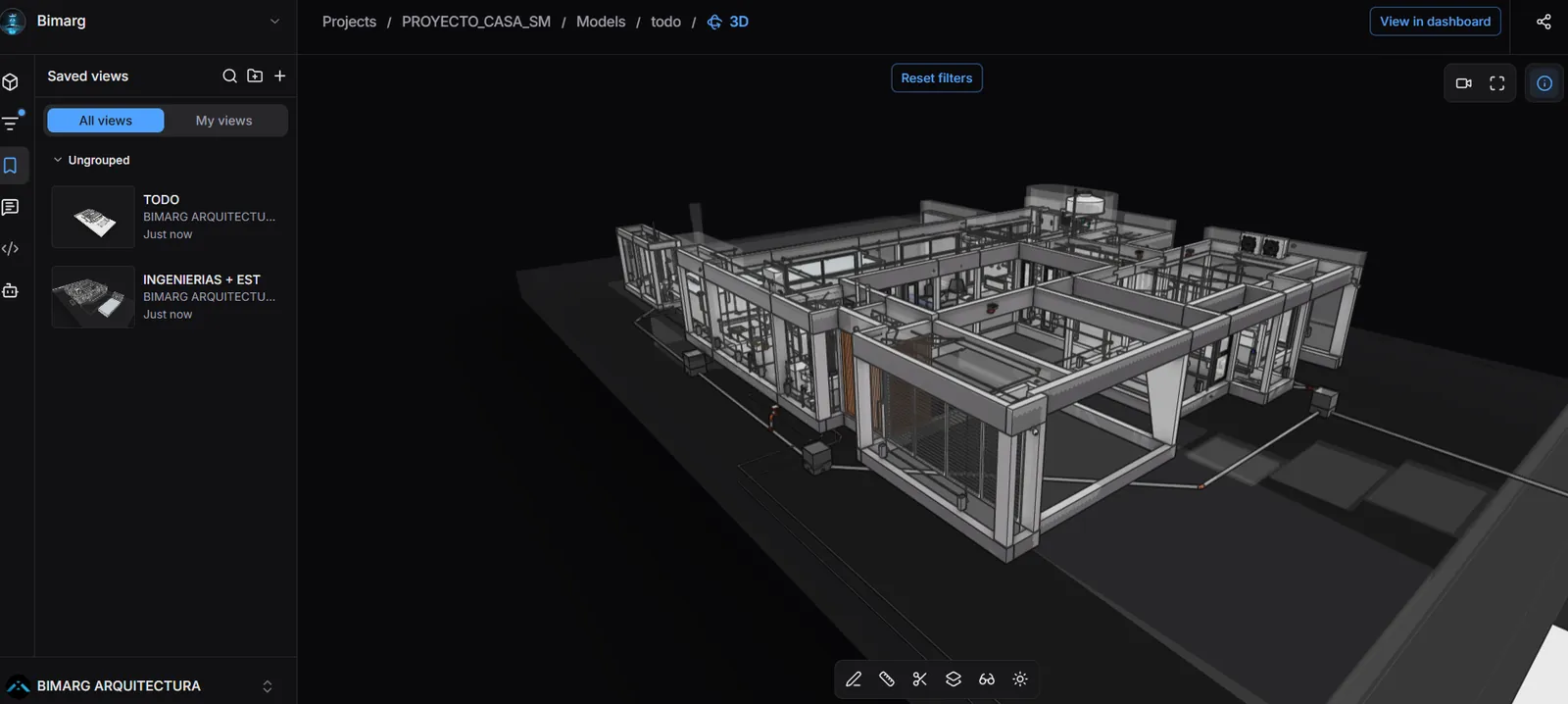The image size is (1568, 704).
Task: Open the explode layers tool
Action: [x=954, y=679]
